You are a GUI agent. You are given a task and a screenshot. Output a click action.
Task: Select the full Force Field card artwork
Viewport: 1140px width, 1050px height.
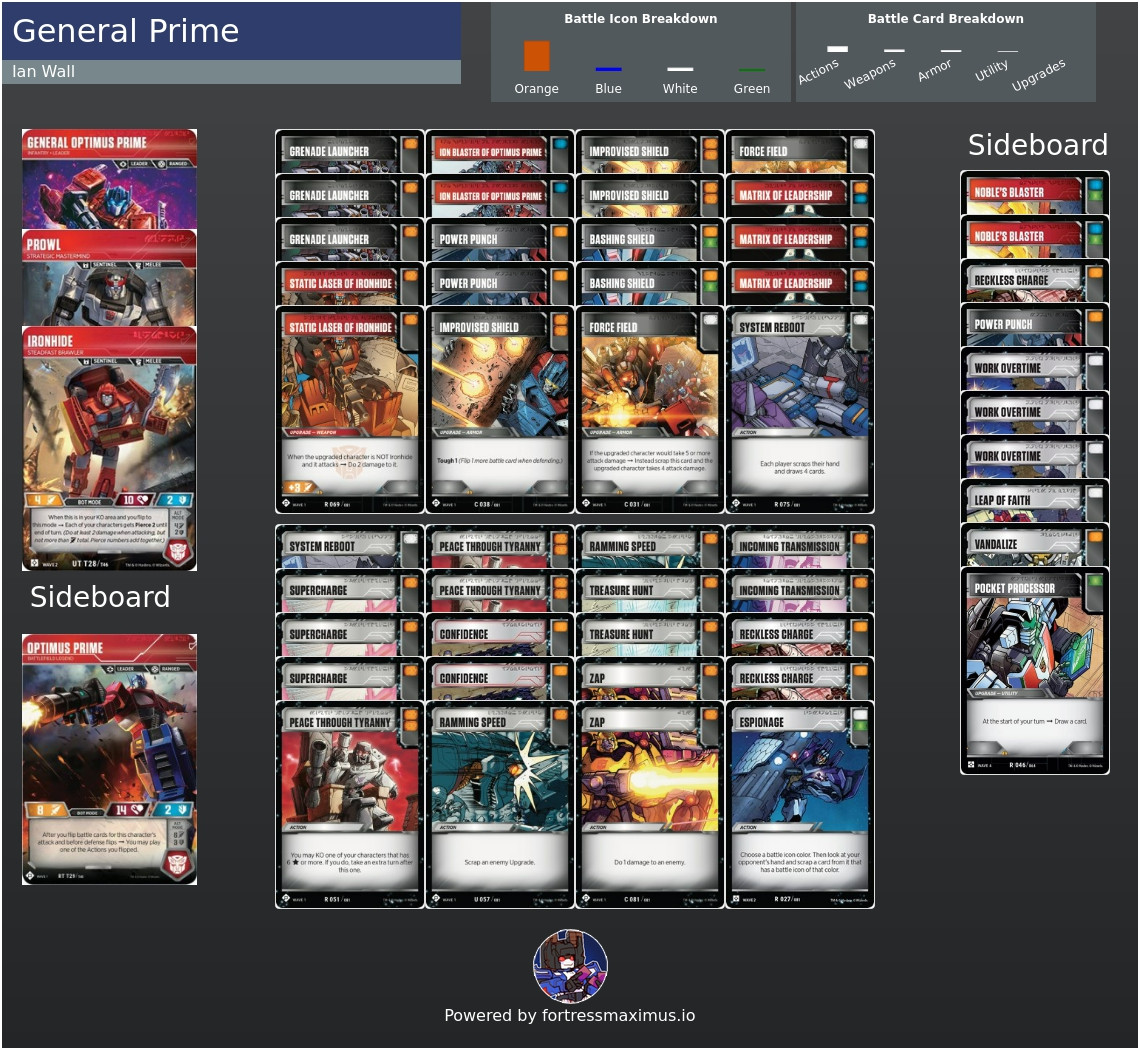point(650,410)
